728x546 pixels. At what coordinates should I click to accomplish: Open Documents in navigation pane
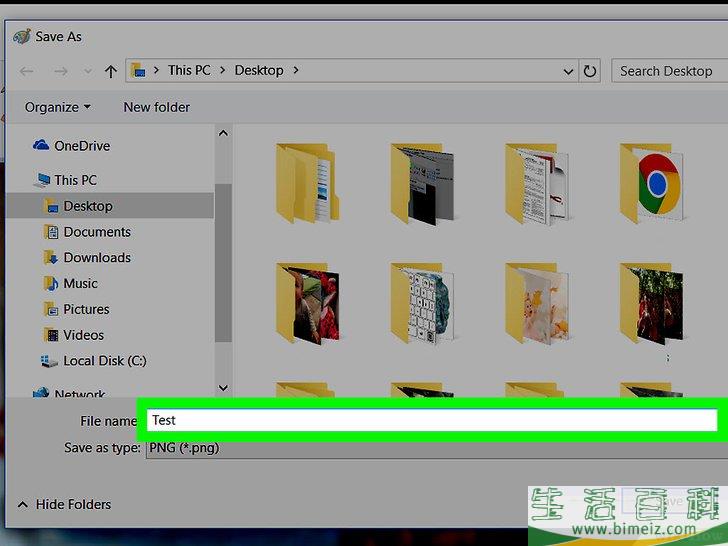pos(97,232)
